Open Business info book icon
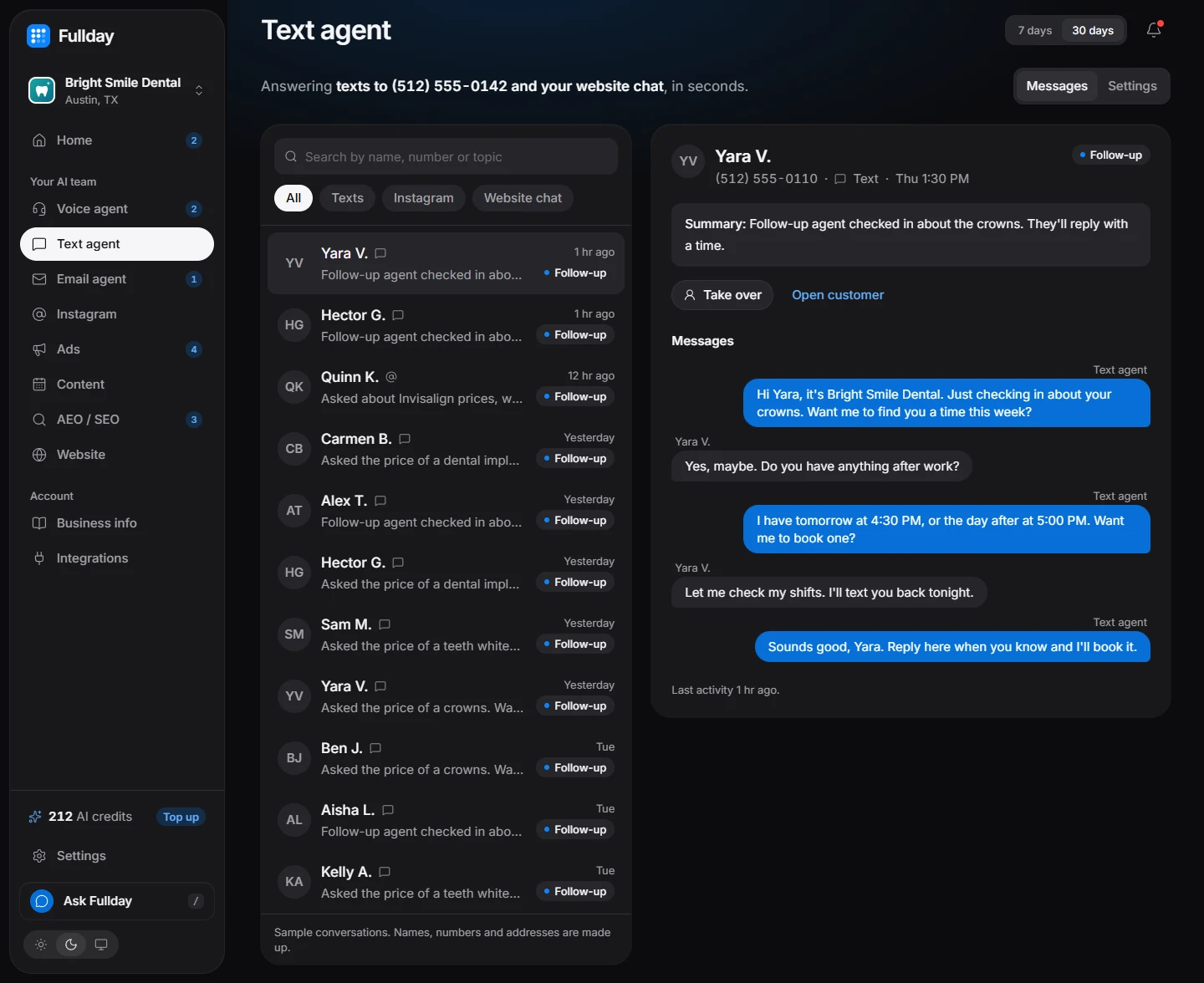This screenshot has width=1204, height=983. pyautogui.click(x=39, y=523)
